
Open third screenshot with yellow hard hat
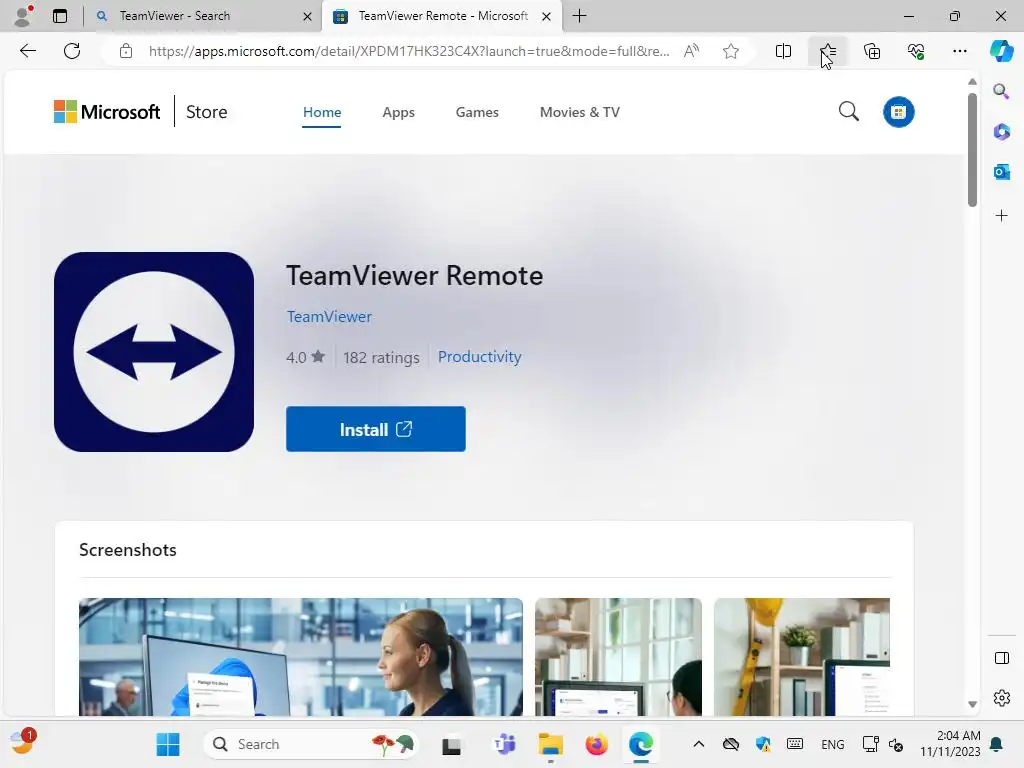tap(802, 657)
